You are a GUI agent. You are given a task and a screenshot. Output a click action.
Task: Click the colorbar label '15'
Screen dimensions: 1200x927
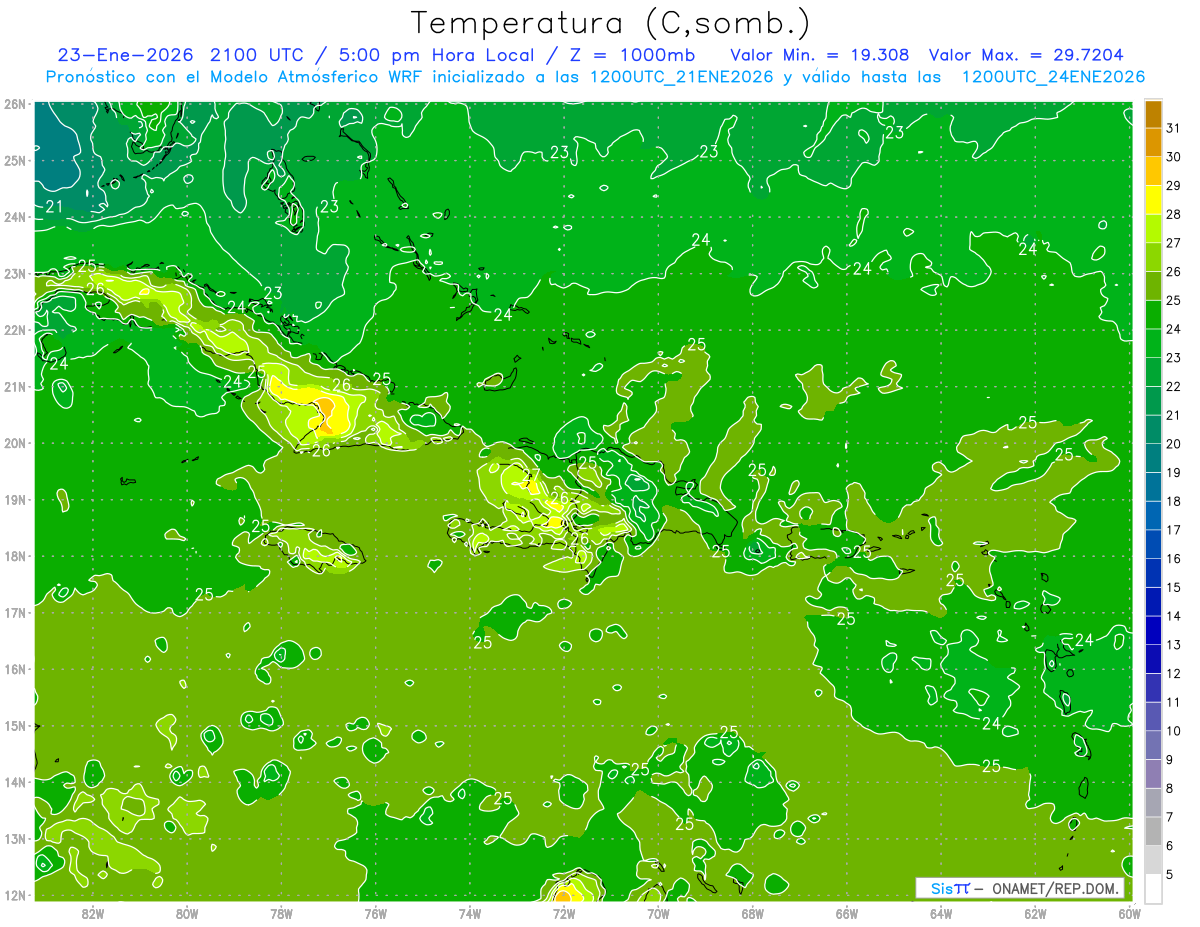[1173, 587]
